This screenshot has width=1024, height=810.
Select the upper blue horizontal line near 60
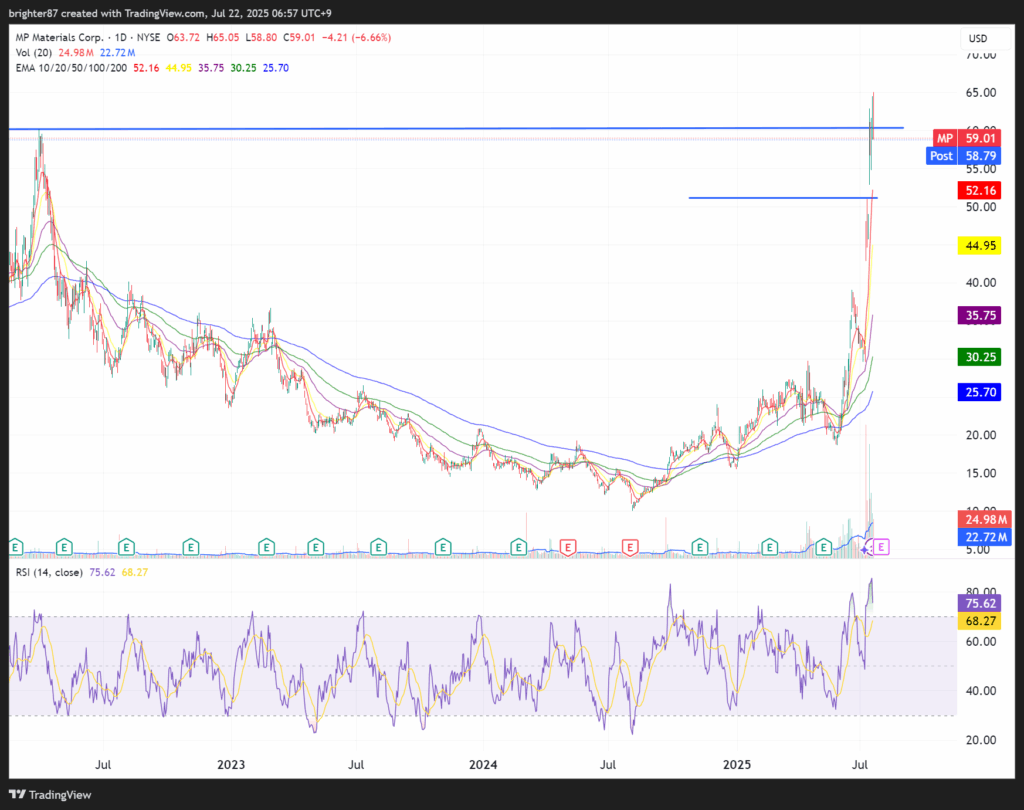click(x=456, y=128)
